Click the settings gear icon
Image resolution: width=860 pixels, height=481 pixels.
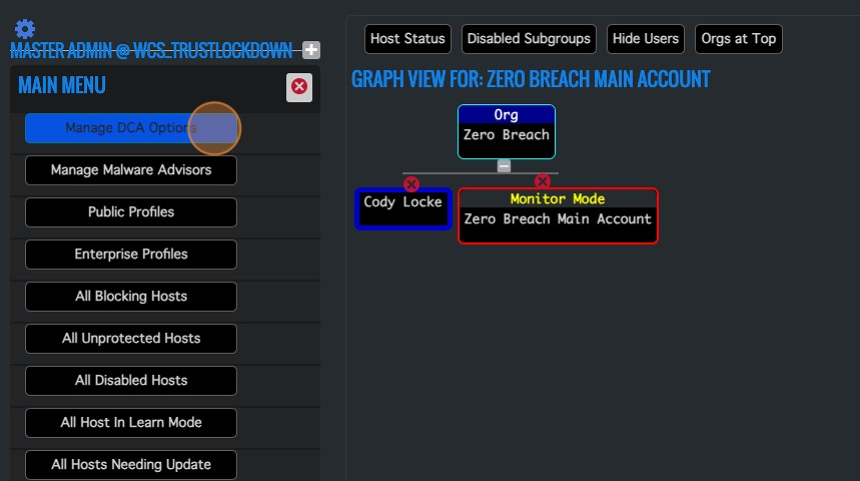click(x=25, y=29)
